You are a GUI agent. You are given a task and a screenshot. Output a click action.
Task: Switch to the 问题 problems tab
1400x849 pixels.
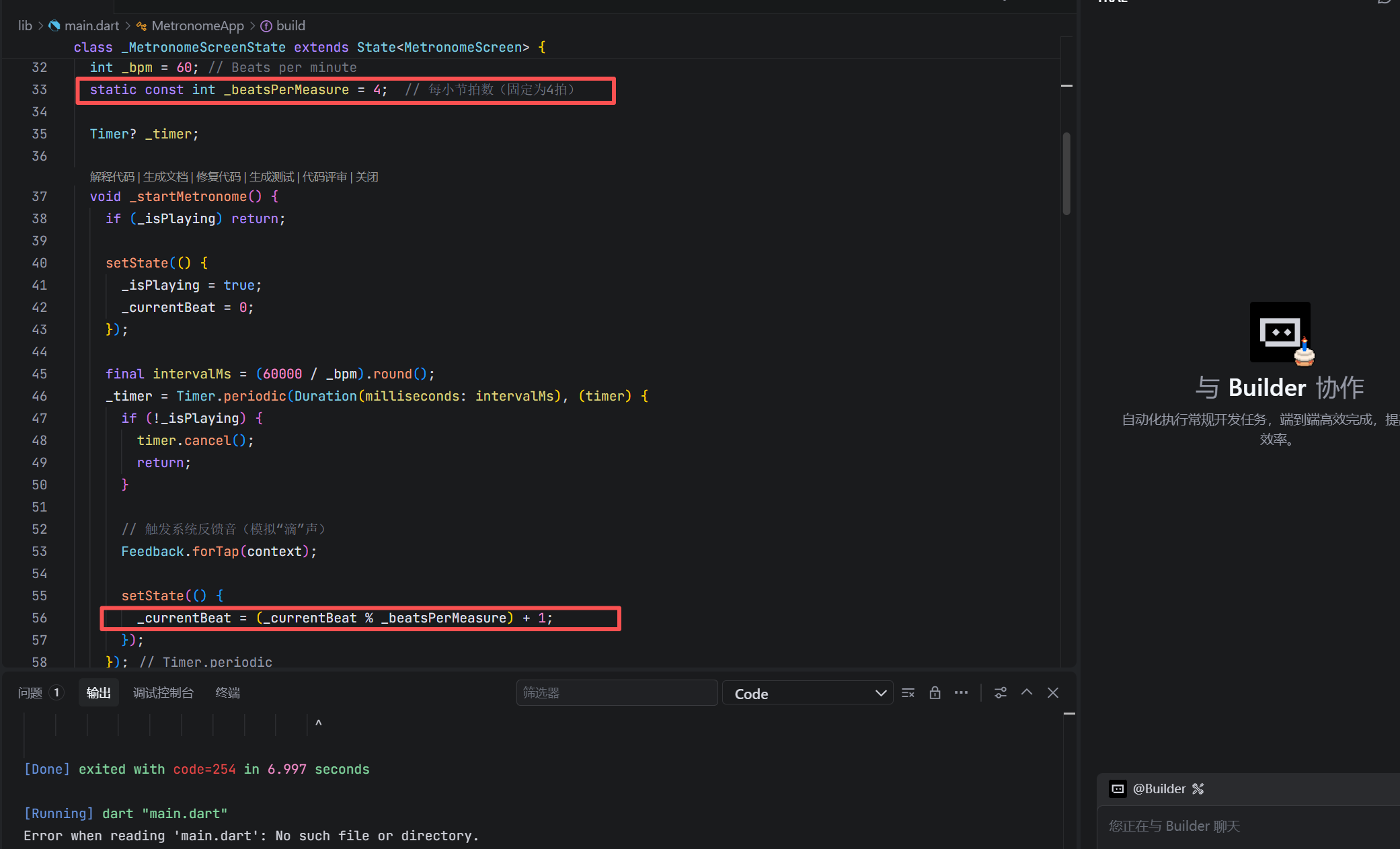tap(30, 693)
